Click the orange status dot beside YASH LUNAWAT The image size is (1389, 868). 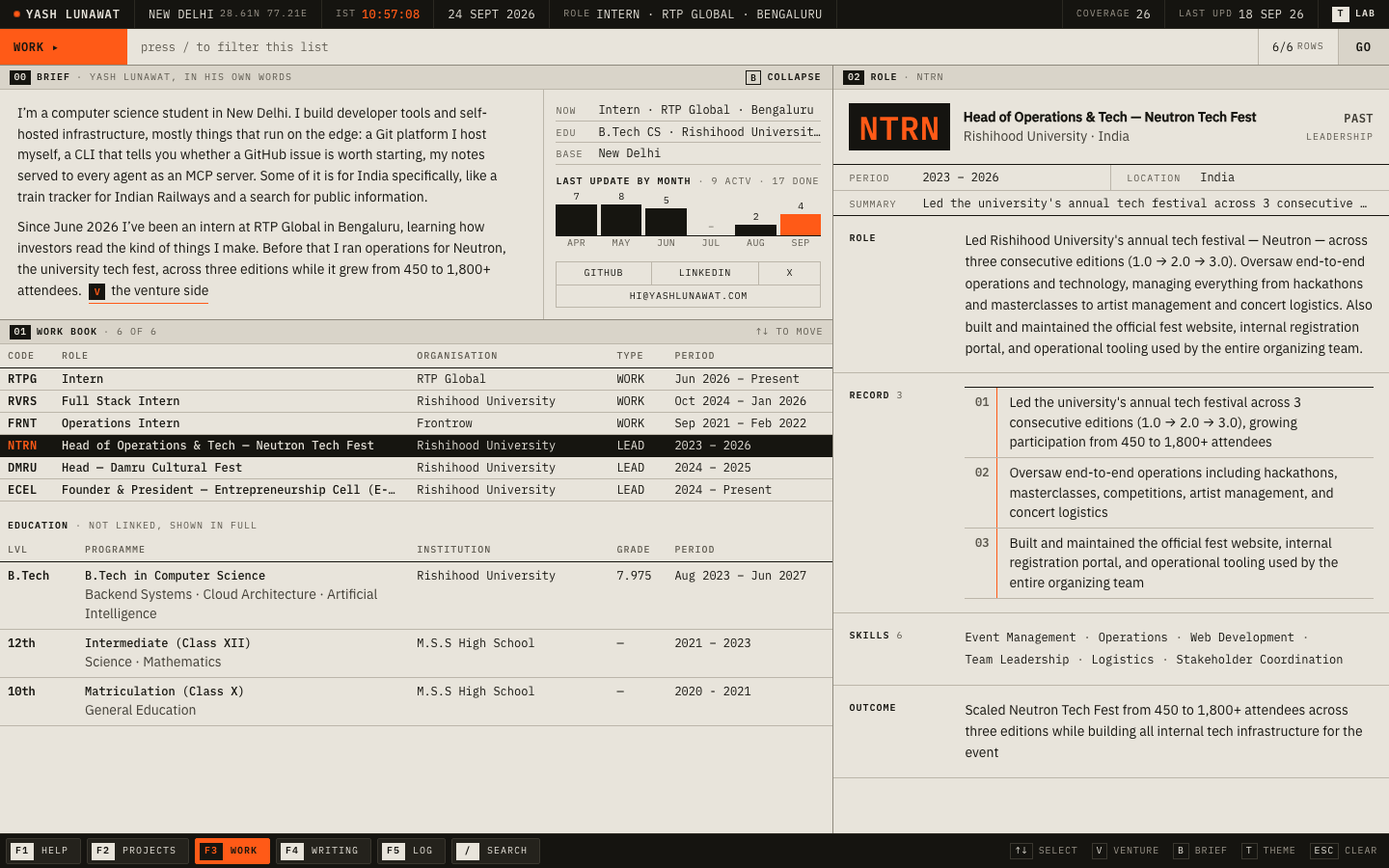(x=16, y=14)
